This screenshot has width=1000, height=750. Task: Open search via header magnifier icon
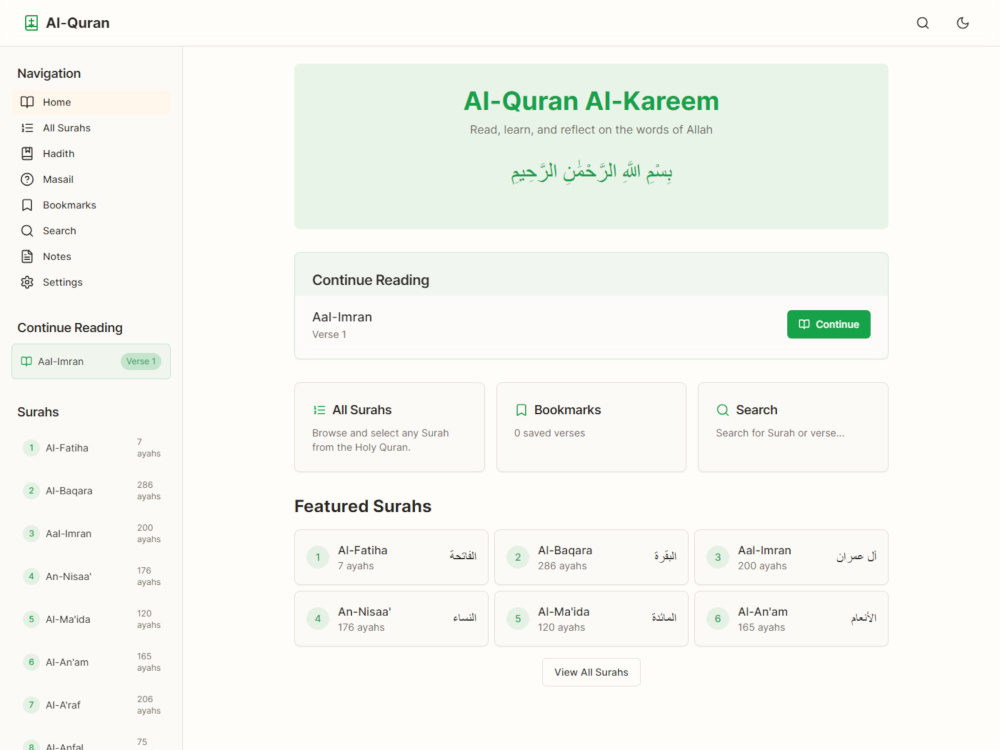pos(923,23)
